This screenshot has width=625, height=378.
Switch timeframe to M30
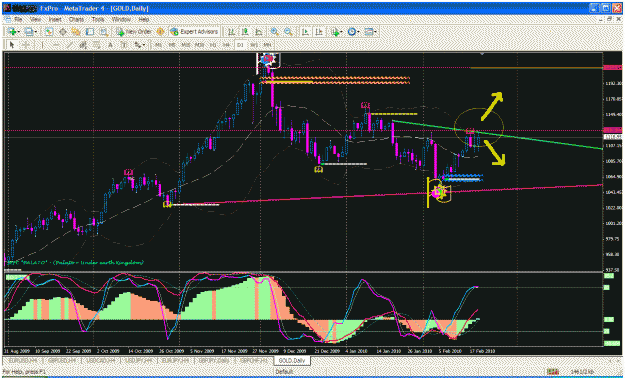point(199,45)
